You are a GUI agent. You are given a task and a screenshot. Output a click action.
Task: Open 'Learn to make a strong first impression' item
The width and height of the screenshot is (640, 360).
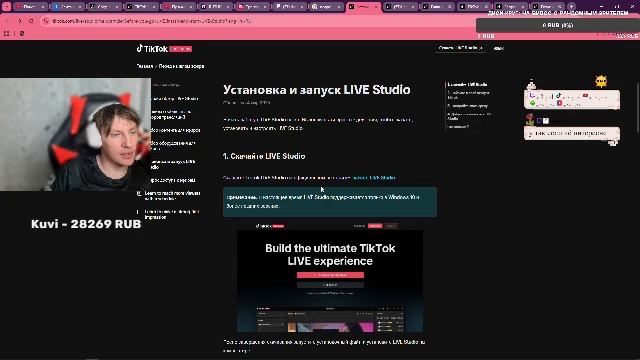point(172,214)
